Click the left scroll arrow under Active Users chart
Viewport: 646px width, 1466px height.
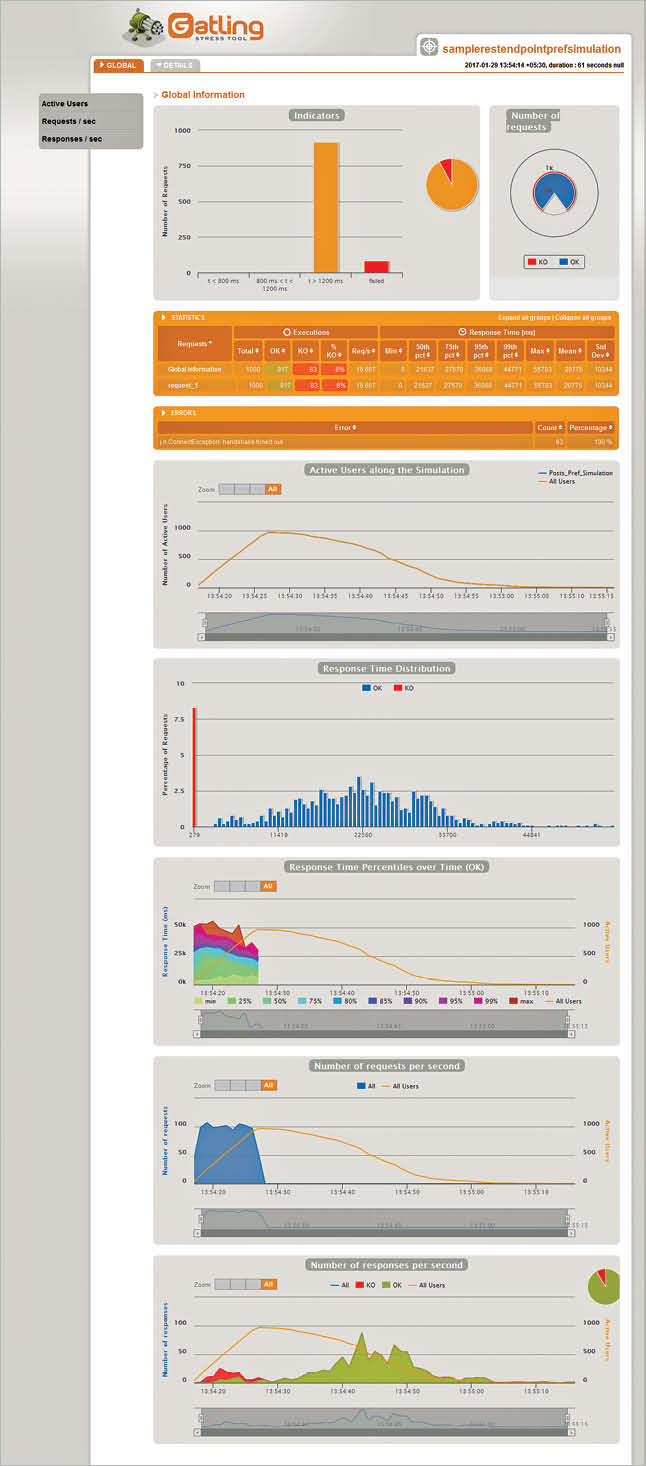(201, 636)
